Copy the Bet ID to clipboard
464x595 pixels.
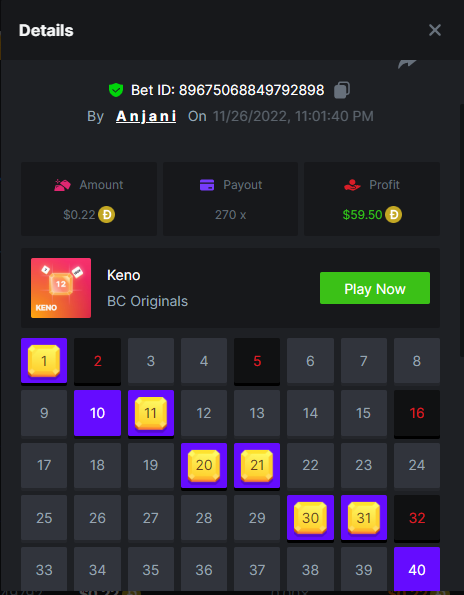[342, 90]
